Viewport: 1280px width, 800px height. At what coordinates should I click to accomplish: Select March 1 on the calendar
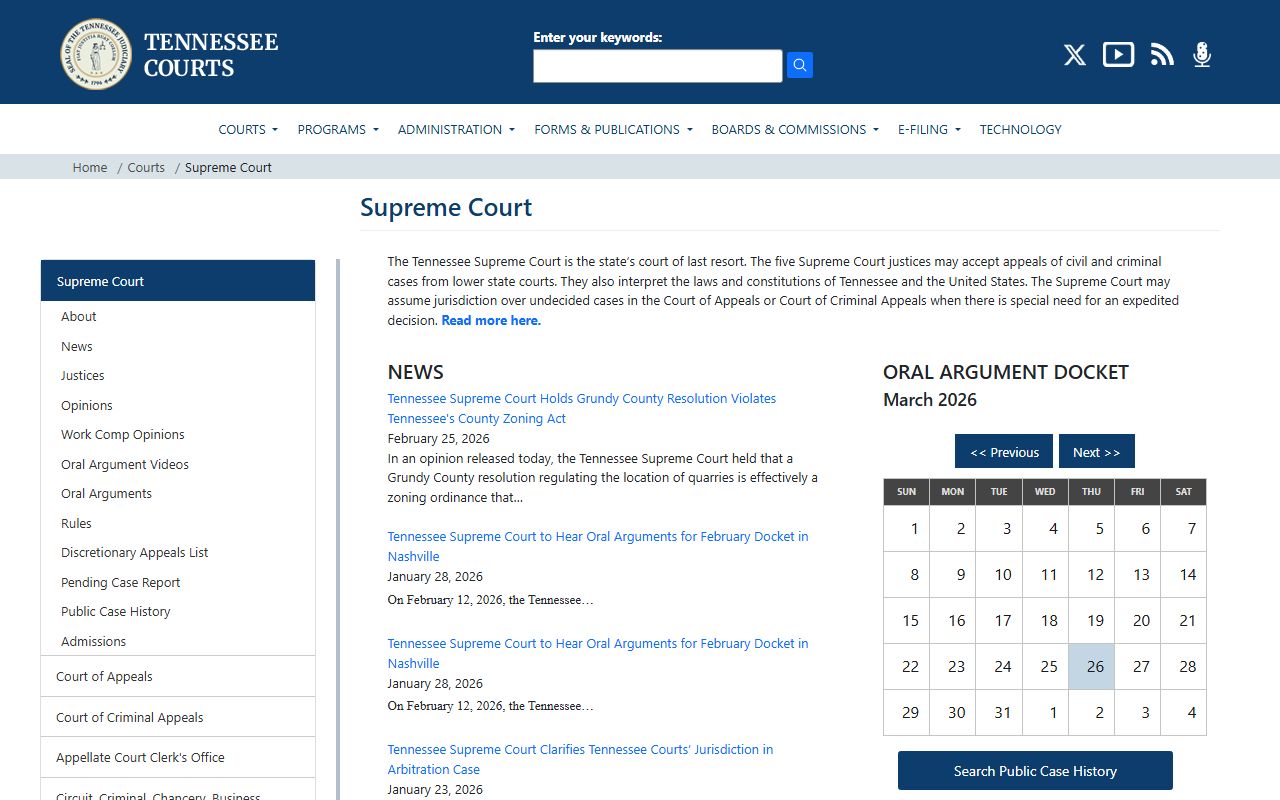point(907,528)
